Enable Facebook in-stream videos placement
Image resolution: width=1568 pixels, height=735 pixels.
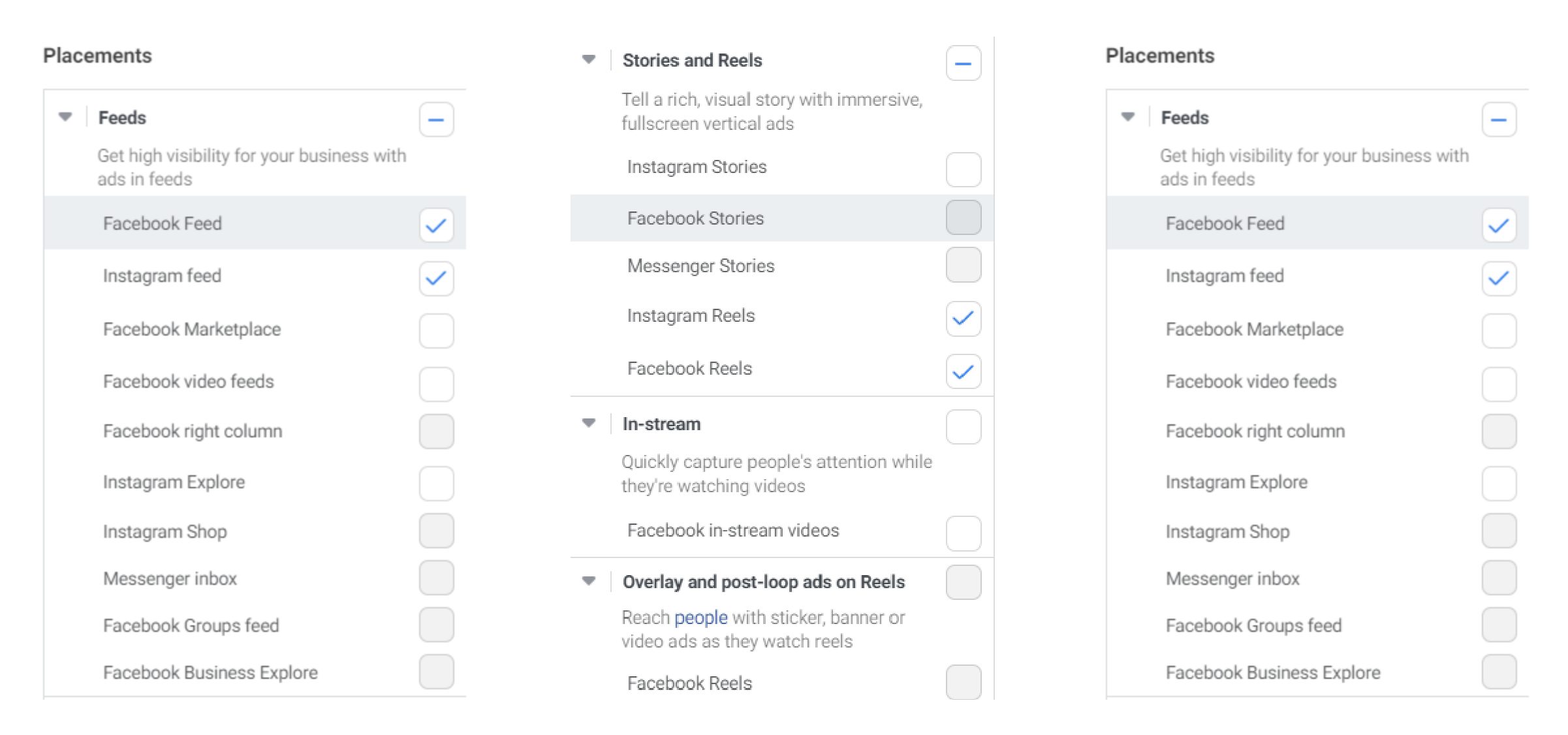(x=963, y=533)
